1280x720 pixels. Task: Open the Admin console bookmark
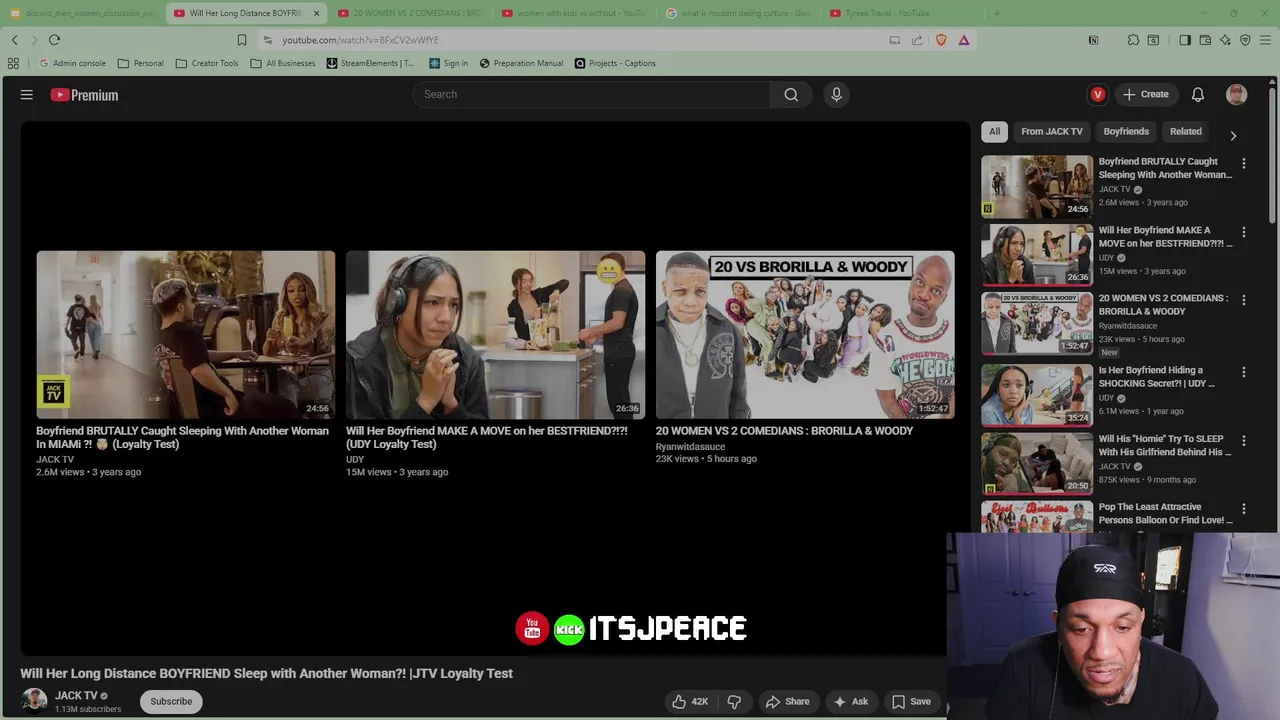pyautogui.click(x=72, y=63)
